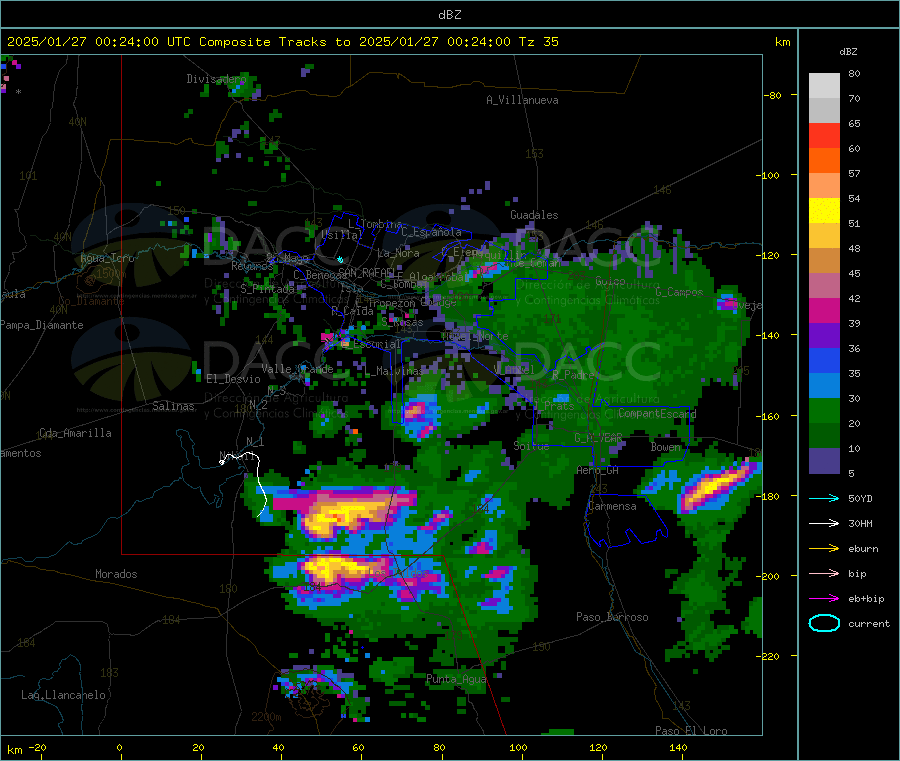Click the 'Tz 35' value in the header
The image size is (900, 761).
pyautogui.click(x=538, y=42)
